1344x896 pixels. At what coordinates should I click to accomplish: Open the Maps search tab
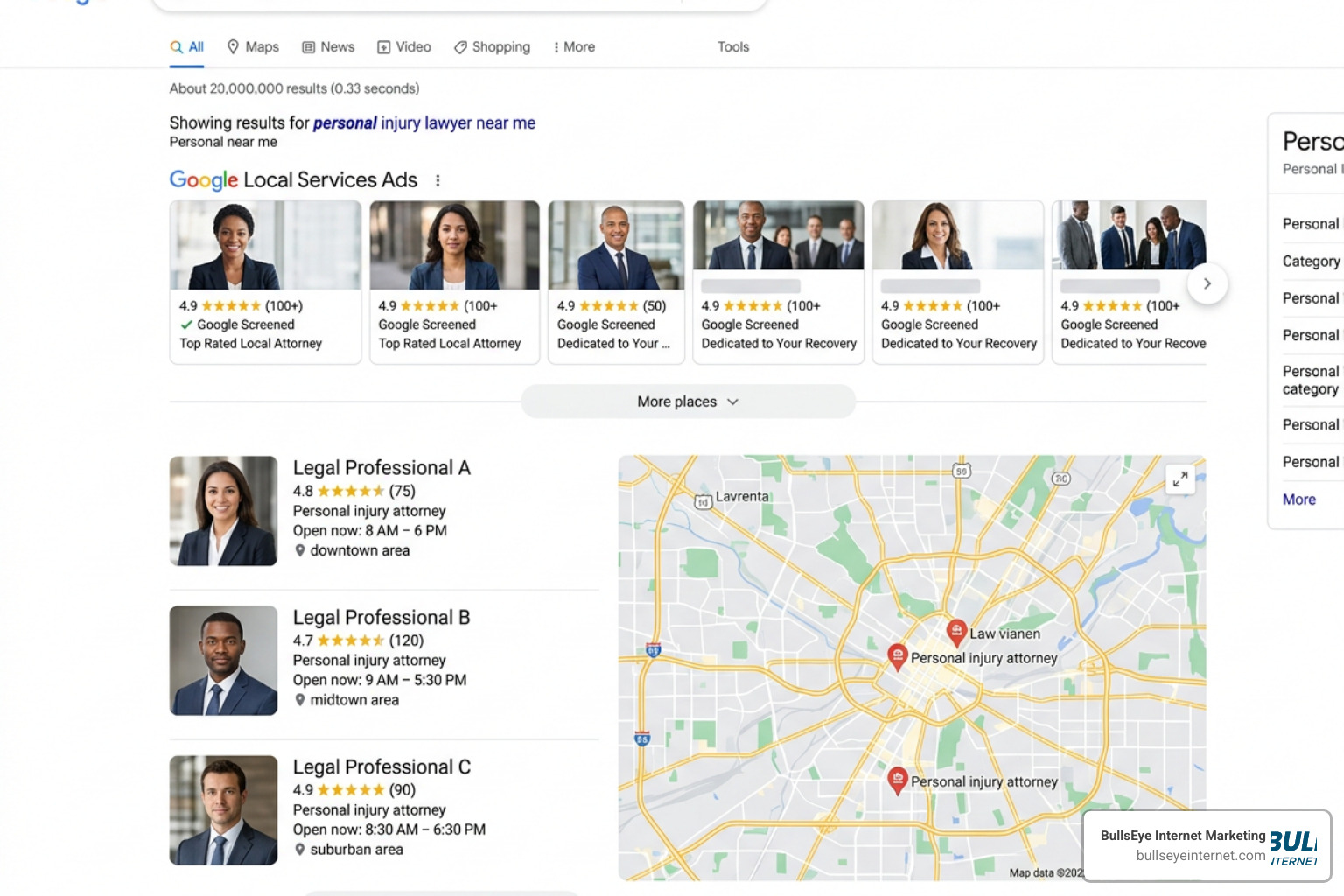point(253,47)
